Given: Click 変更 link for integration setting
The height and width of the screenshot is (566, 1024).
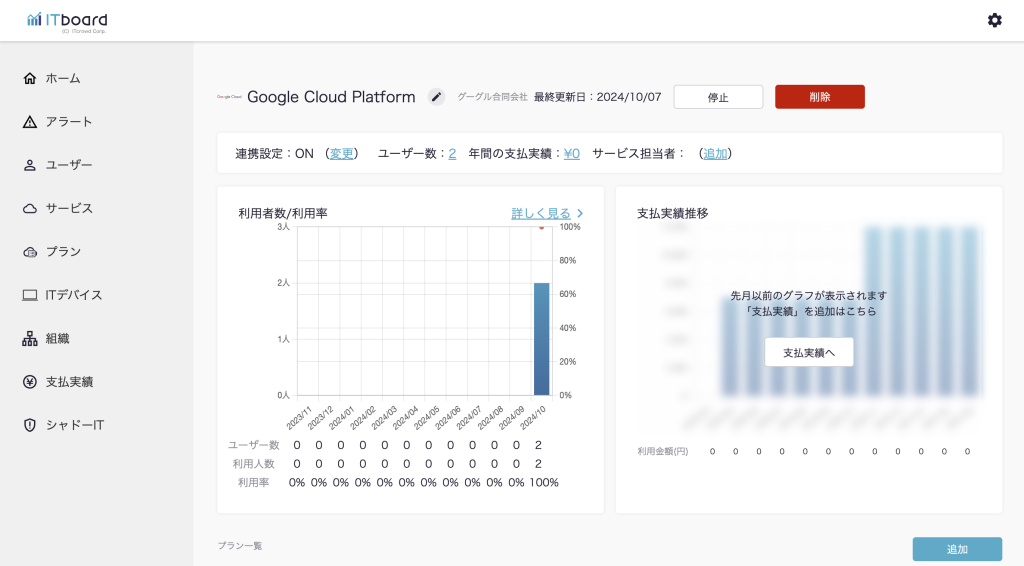Looking at the screenshot, I should (x=342, y=153).
